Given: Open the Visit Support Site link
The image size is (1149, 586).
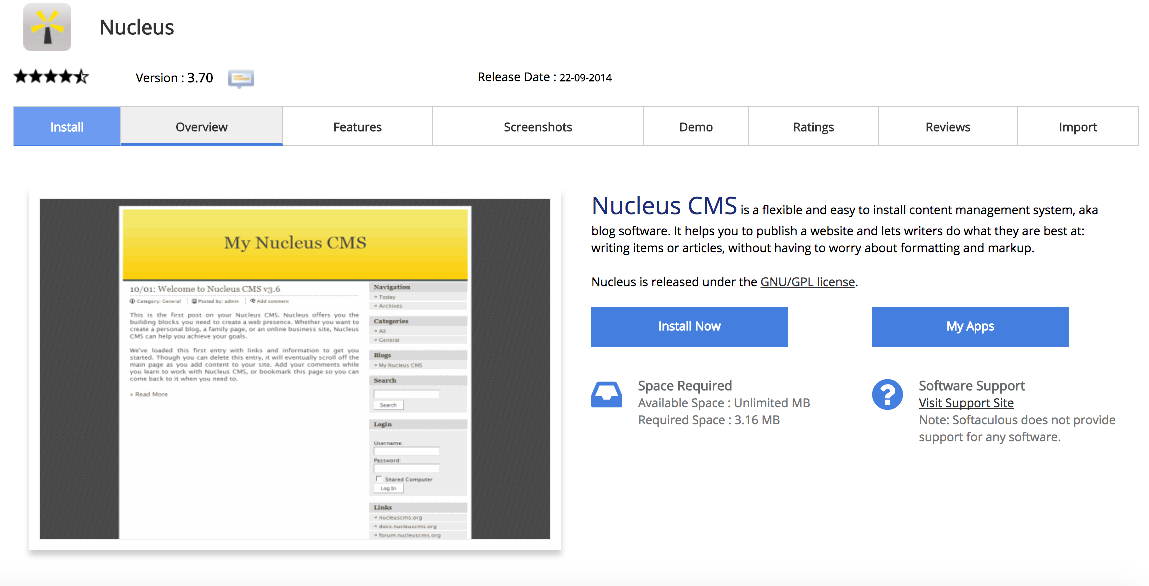Looking at the screenshot, I should [966, 403].
